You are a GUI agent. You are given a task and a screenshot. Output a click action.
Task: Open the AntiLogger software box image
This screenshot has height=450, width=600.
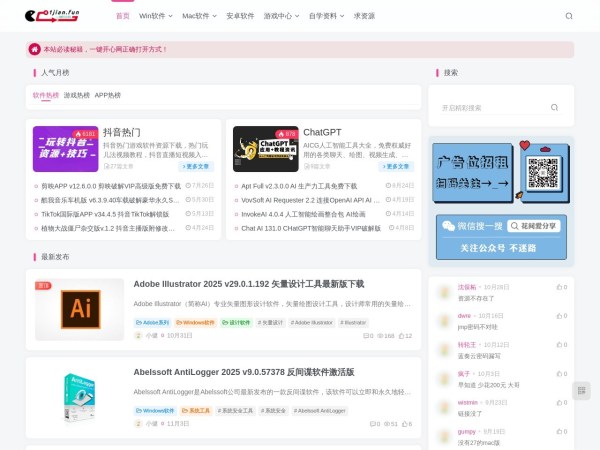point(79,395)
